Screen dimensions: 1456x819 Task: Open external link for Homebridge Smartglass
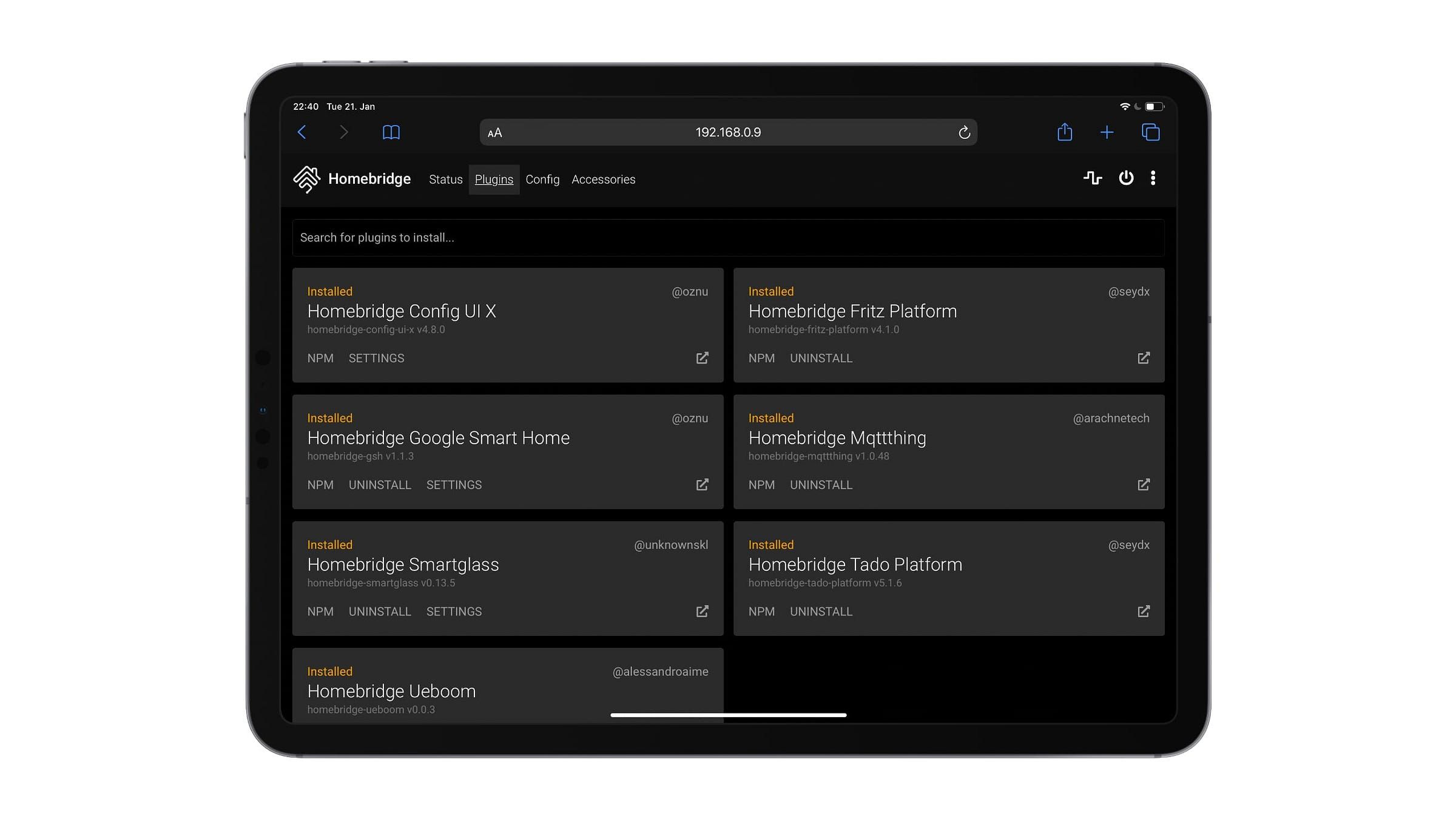pos(702,612)
